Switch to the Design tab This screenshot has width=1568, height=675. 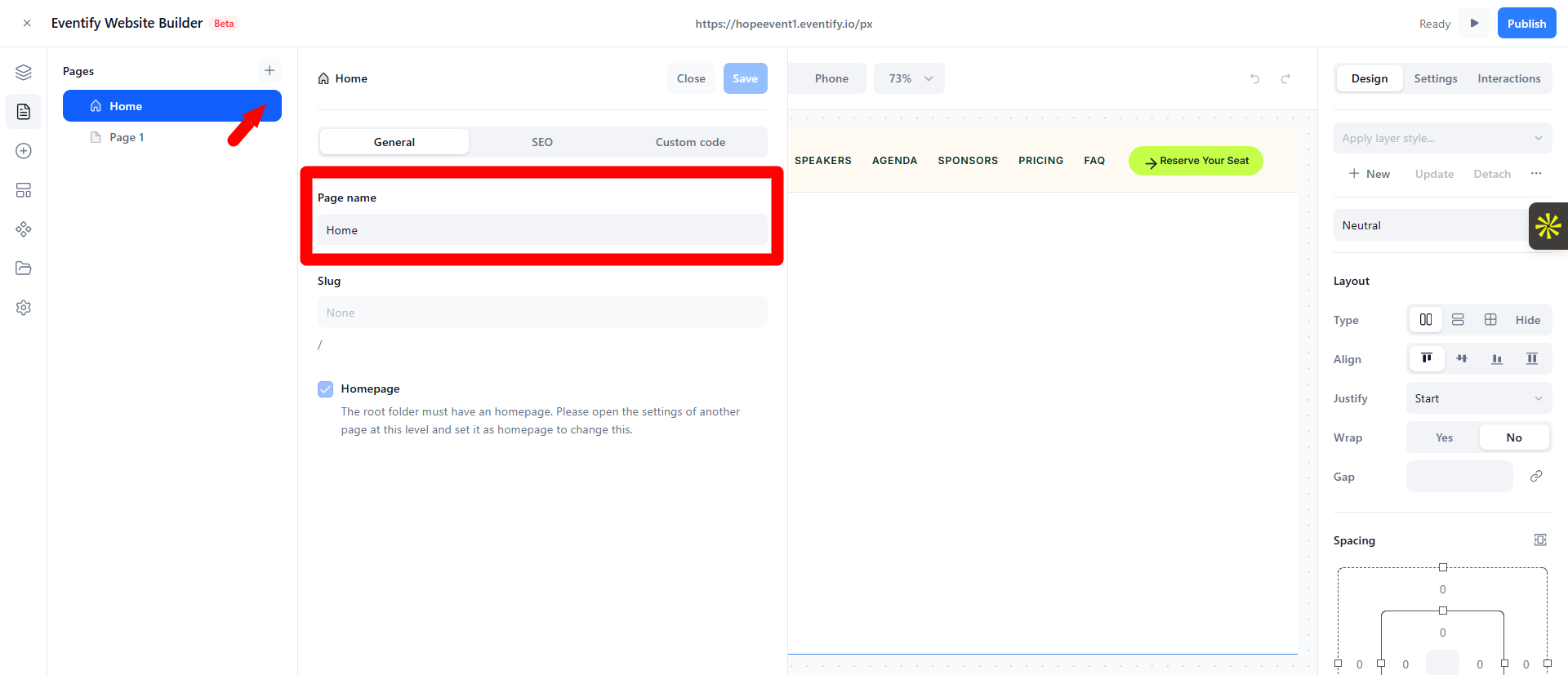1370,78
